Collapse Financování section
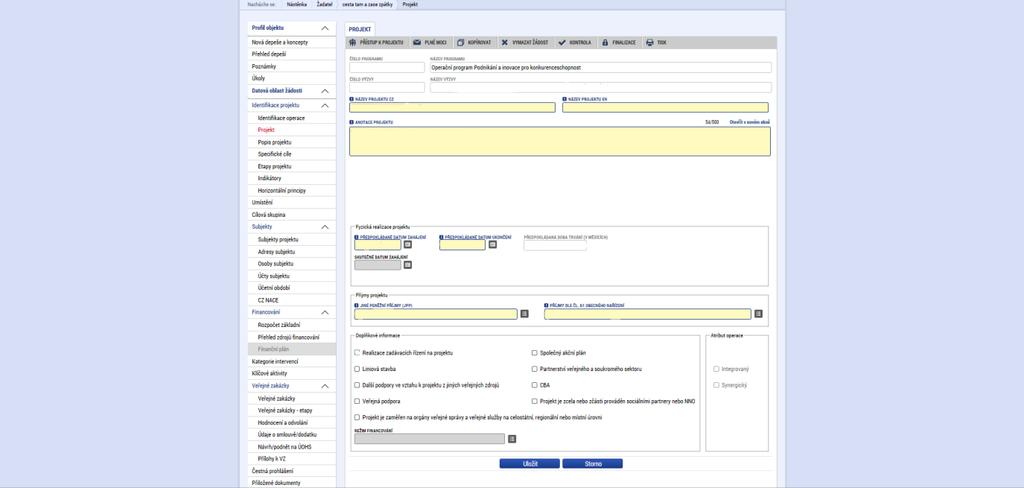The height and width of the screenshot is (488, 1024). [325, 313]
